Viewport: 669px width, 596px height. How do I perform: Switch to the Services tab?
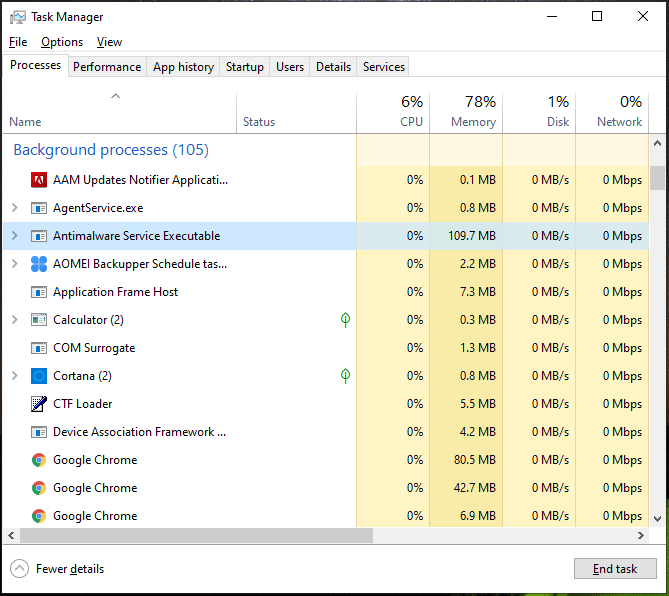tap(384, 67)
